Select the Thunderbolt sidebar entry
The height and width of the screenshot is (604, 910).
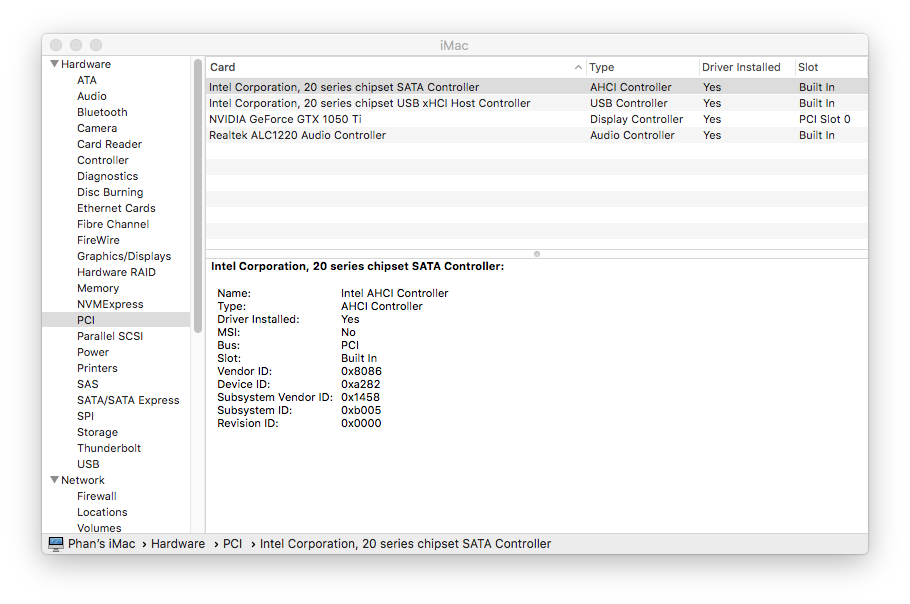[109, 448]
